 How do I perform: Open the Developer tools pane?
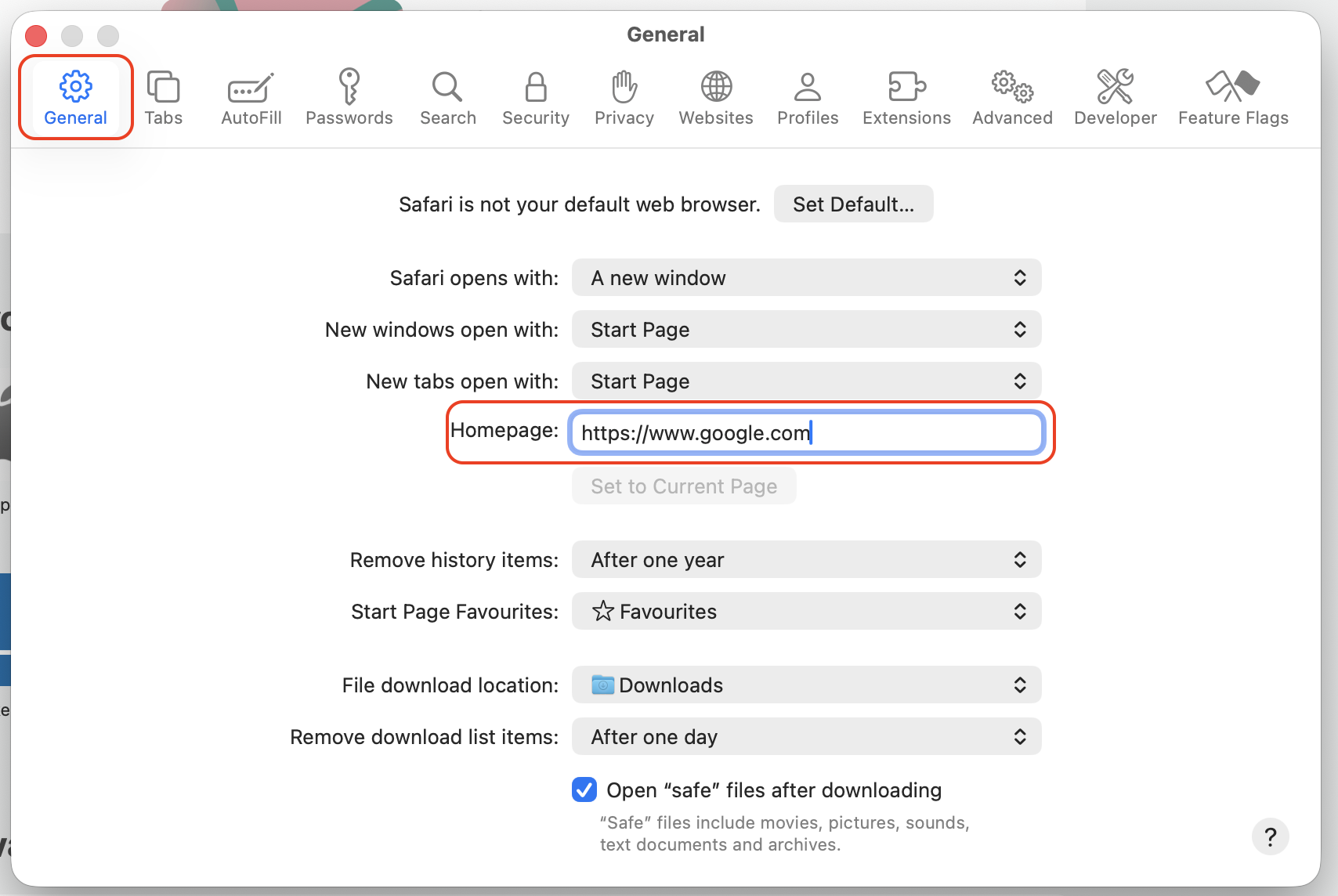click(x=1115, y=98)
